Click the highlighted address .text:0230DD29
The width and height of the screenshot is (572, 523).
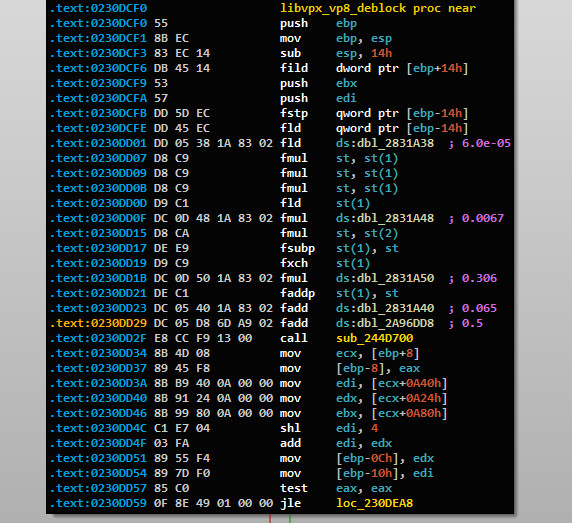98,323
